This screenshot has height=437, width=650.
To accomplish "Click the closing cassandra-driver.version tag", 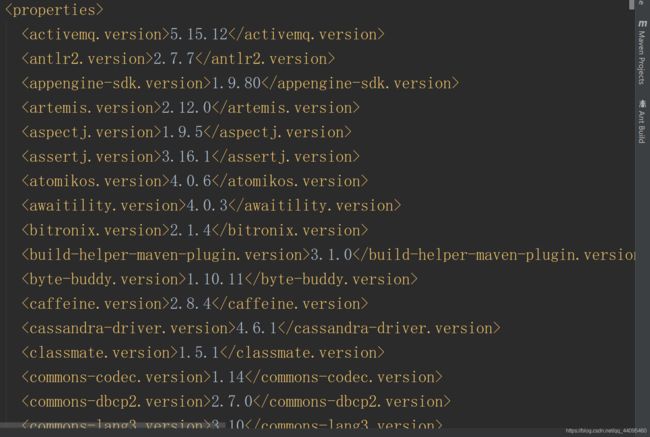I will pos(389,328).
